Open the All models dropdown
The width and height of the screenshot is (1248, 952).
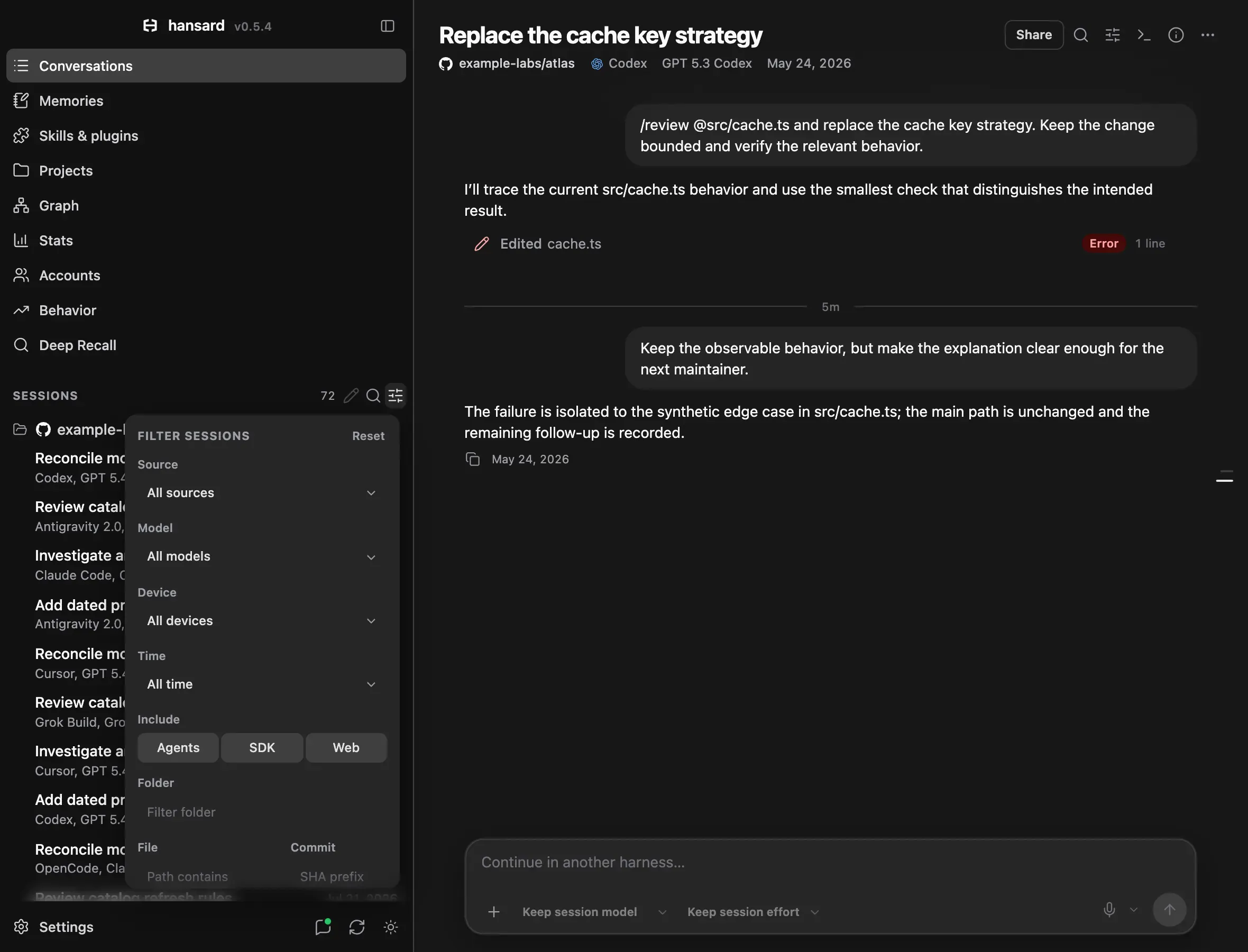click(262, 556)
